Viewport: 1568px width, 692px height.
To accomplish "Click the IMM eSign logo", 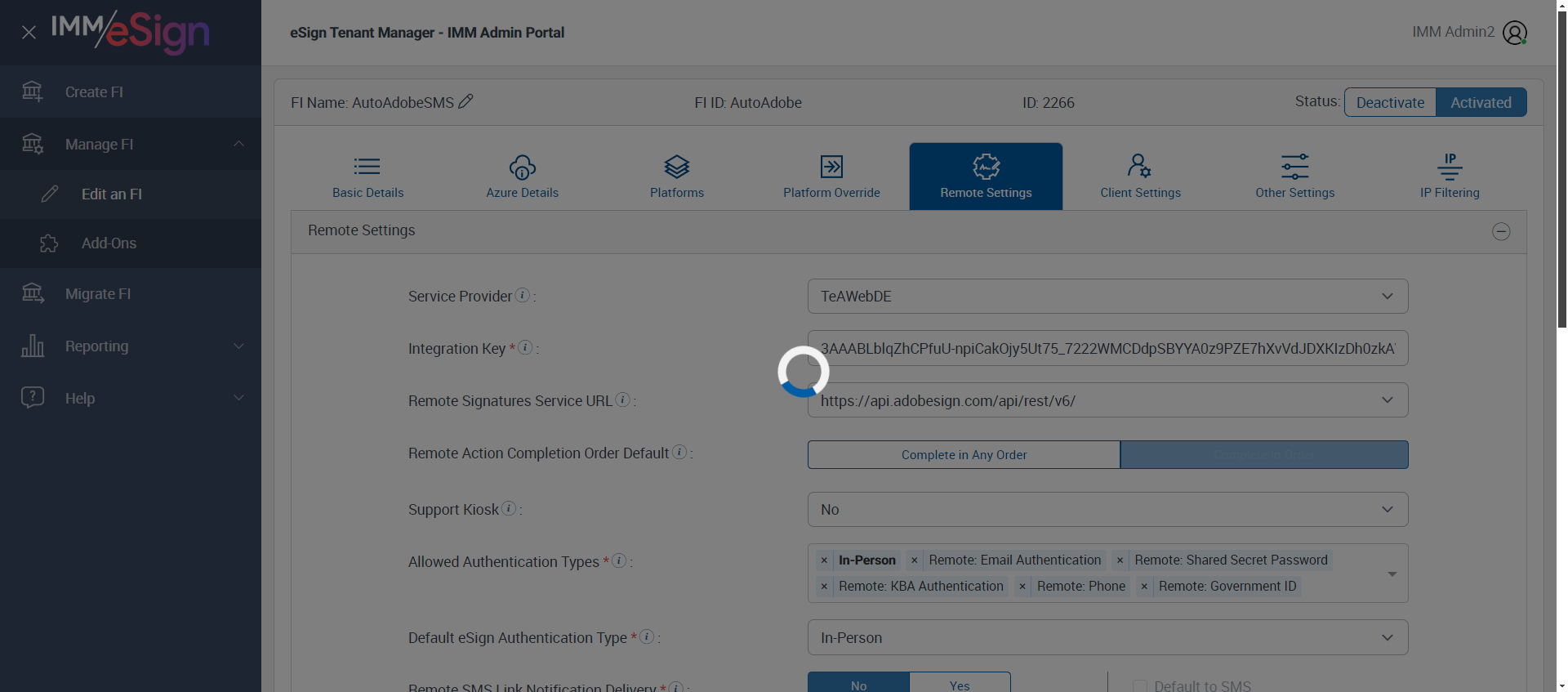I will tap(131, 33).
